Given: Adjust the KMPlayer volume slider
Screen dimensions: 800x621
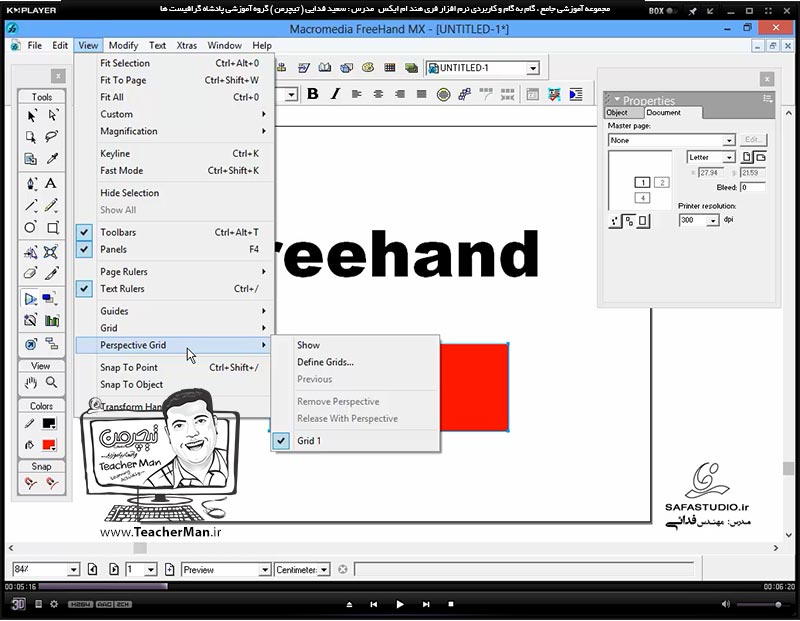Looking at the screenshot, I should [761, 605].
